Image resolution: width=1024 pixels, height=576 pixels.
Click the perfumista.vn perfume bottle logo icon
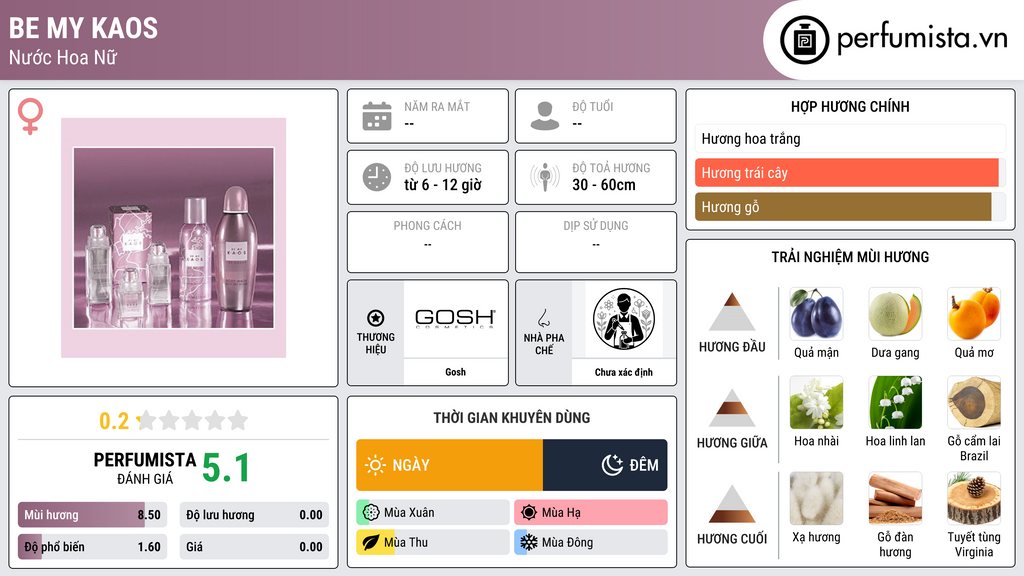tap(804, 40)
